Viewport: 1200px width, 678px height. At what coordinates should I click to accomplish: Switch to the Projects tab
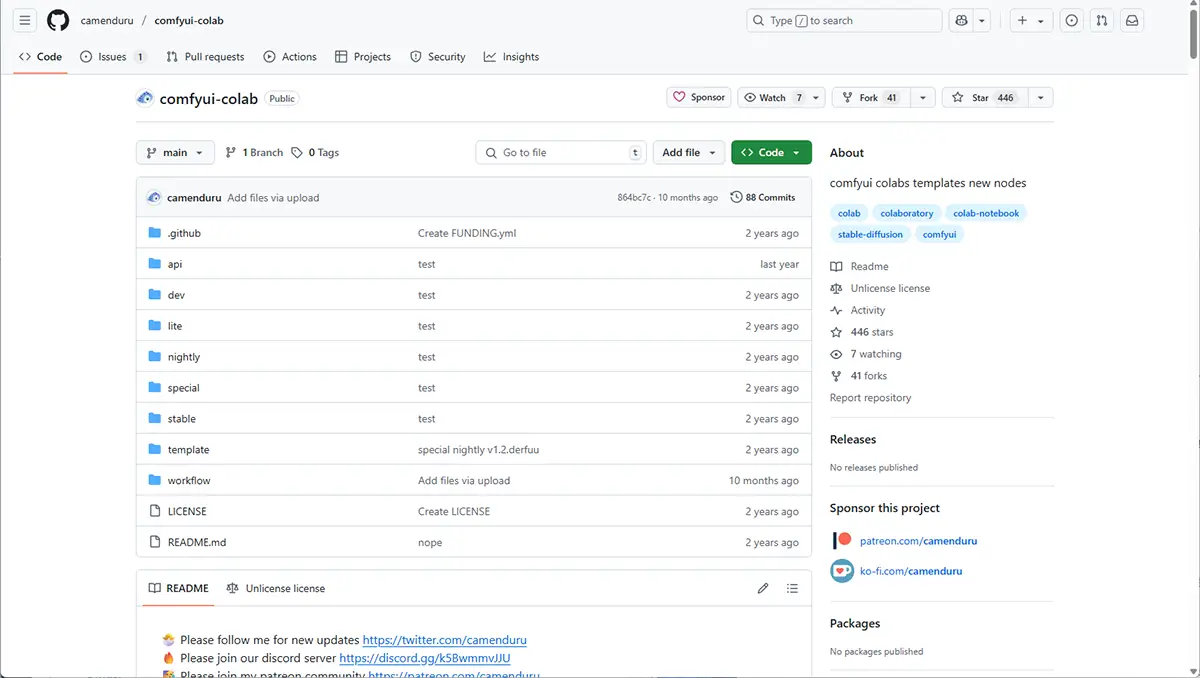[x=363, y=57]
